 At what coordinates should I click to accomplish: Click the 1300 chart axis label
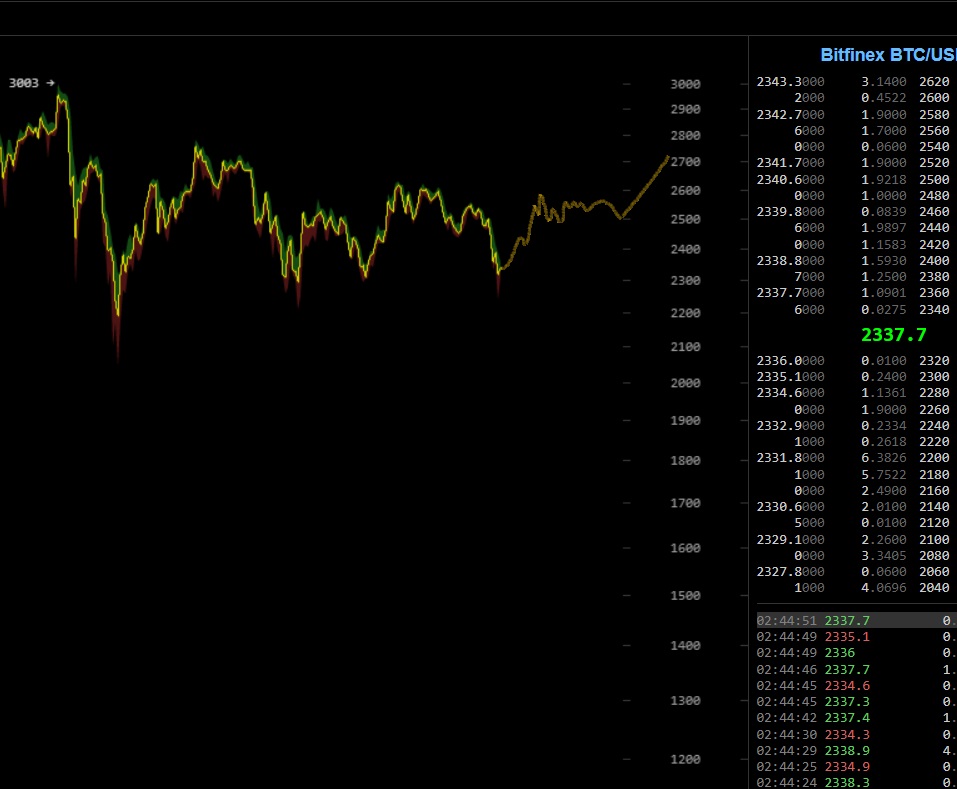(x=685, y=701)
